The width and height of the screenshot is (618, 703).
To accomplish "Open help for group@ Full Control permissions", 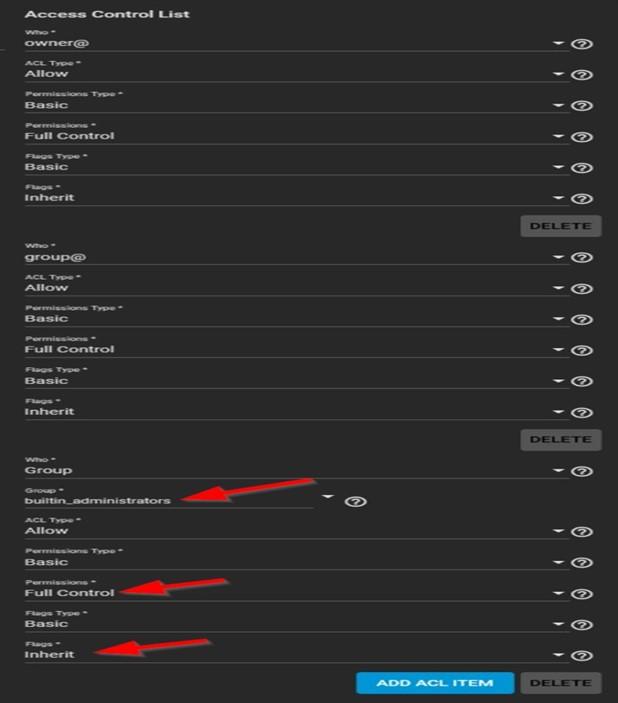I will coord(582,350).
